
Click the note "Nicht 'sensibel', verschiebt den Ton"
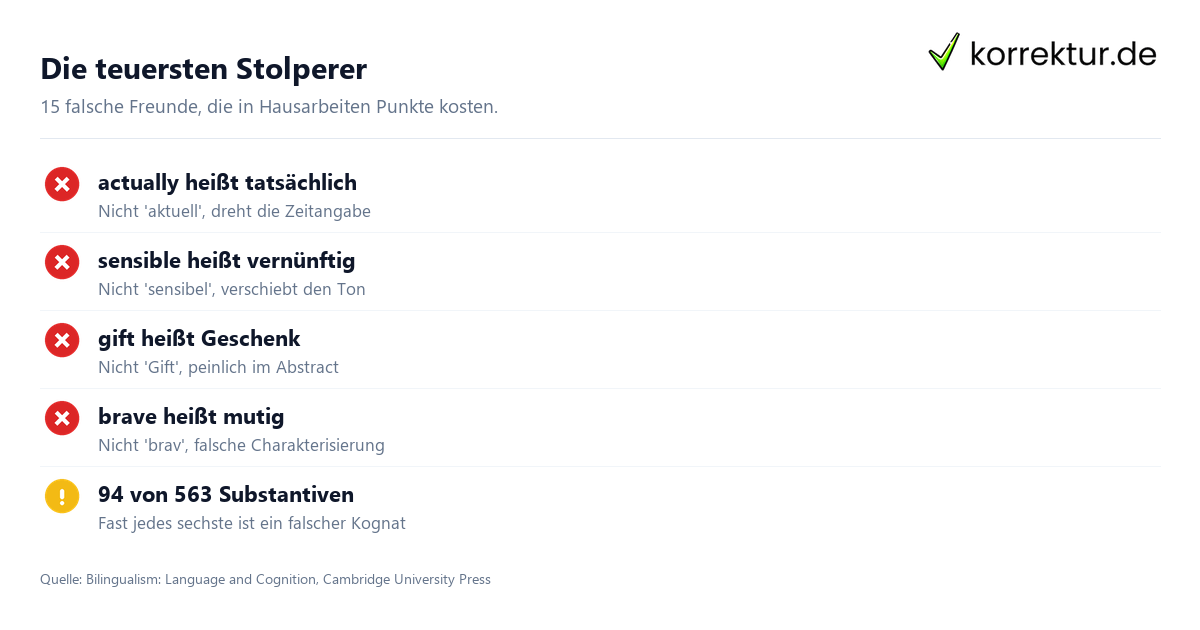(x=232, y=290)
